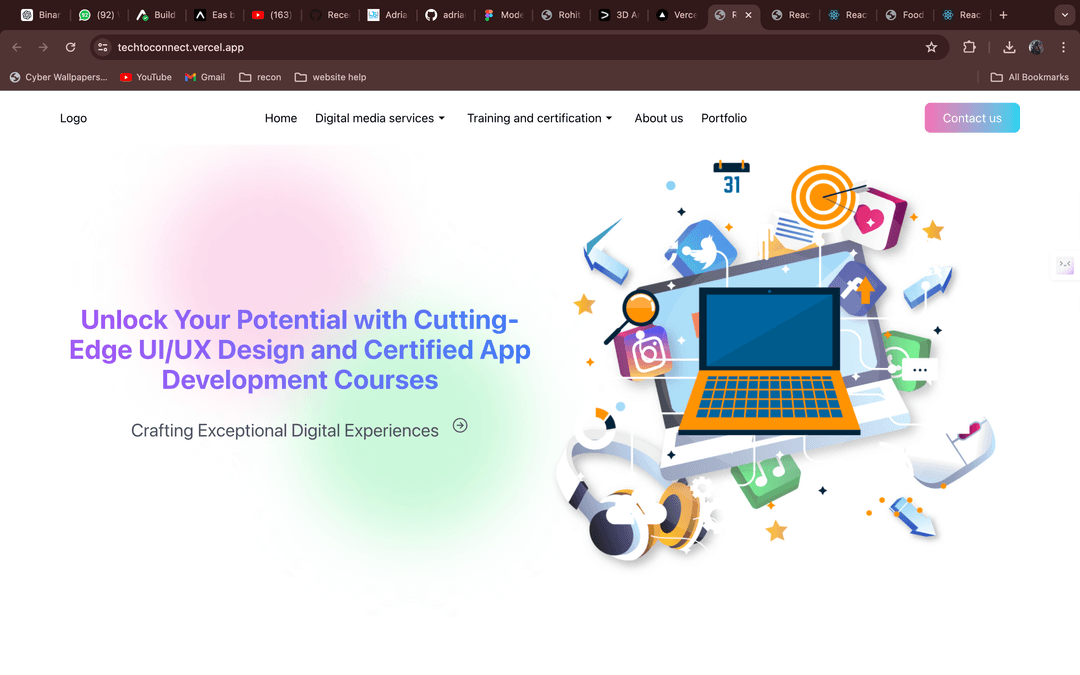
Task: Click the circled arrow next to Crafting Exceptional Digital Experiences
Action: point(460,425)
